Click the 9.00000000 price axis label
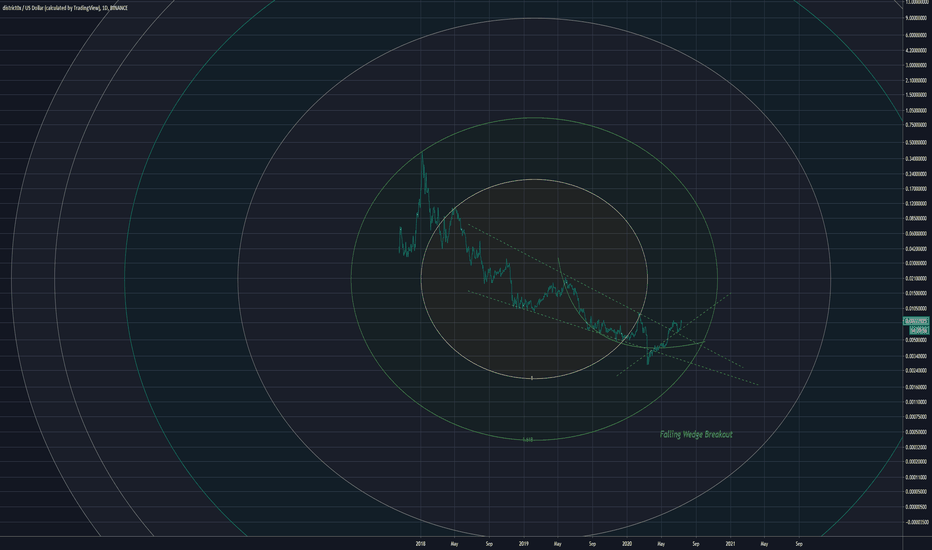The image size is (932, 550). pyautogui.click(x=916, y=18)
